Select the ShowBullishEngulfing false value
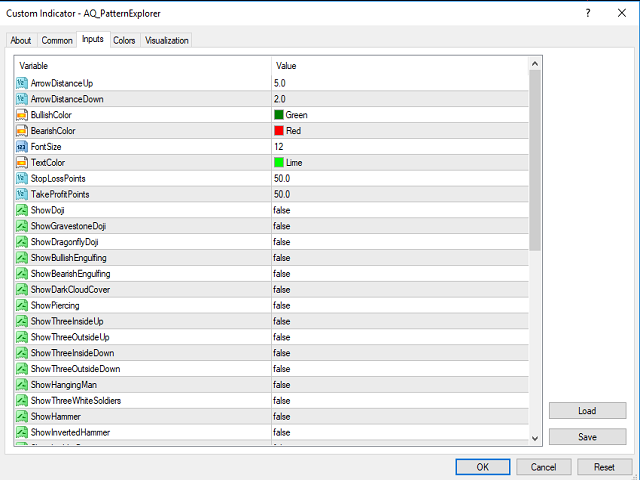Image resolution: width=640 pixels, height=480 pixels. pyautogui.click(x=282, y=258)
